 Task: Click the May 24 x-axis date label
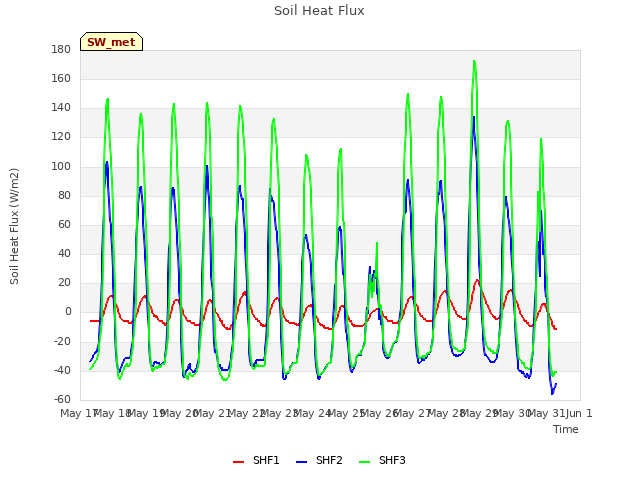point(312,413)
